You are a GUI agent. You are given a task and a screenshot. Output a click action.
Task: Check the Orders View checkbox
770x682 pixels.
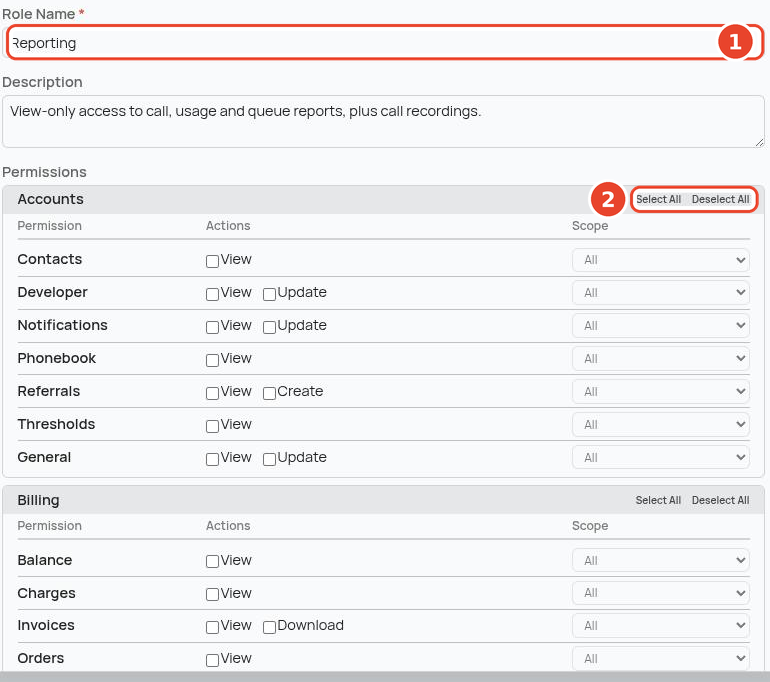(212, 659)
